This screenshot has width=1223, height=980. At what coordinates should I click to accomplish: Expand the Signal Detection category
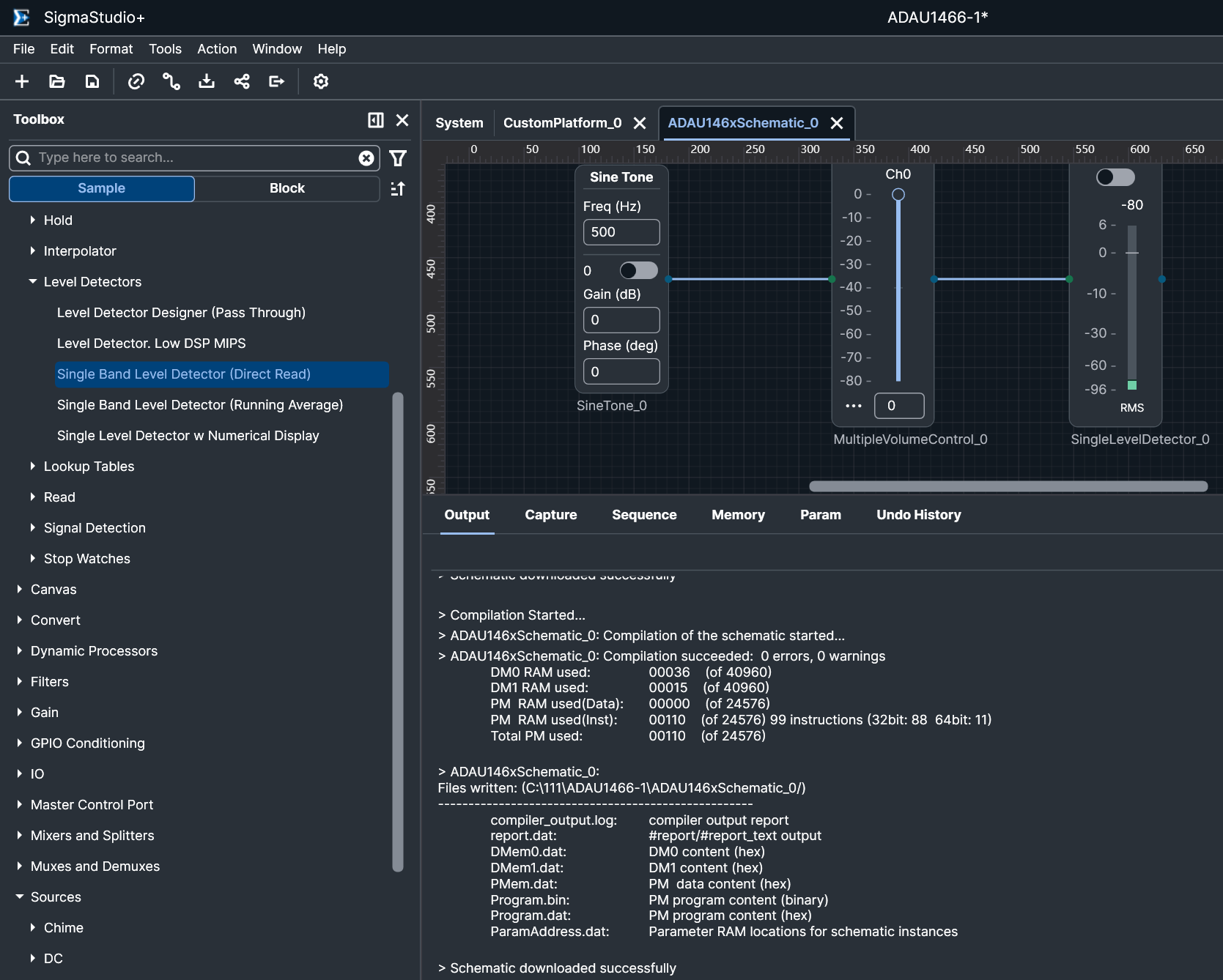tap(33, 528)
